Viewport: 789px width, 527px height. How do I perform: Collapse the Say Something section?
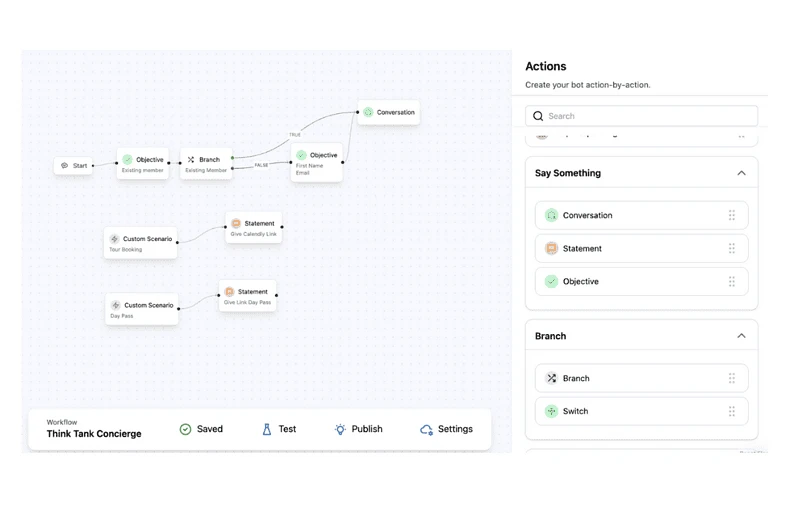coord(741,173)
